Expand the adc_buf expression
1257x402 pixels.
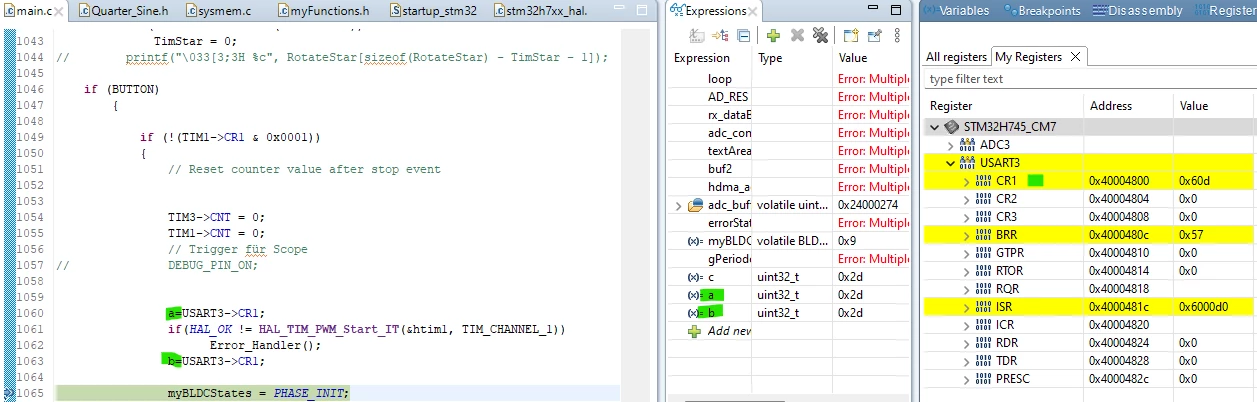[x=679, y=205]
